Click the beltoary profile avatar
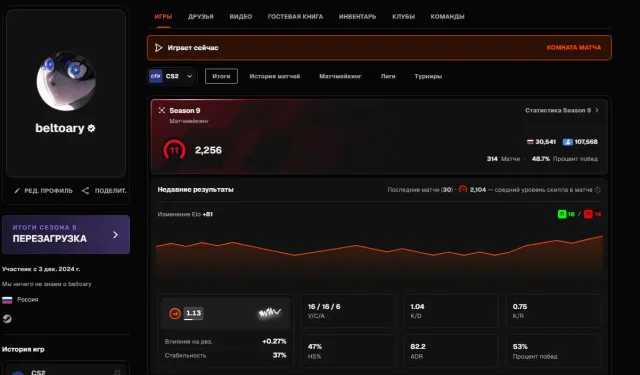 66,81
